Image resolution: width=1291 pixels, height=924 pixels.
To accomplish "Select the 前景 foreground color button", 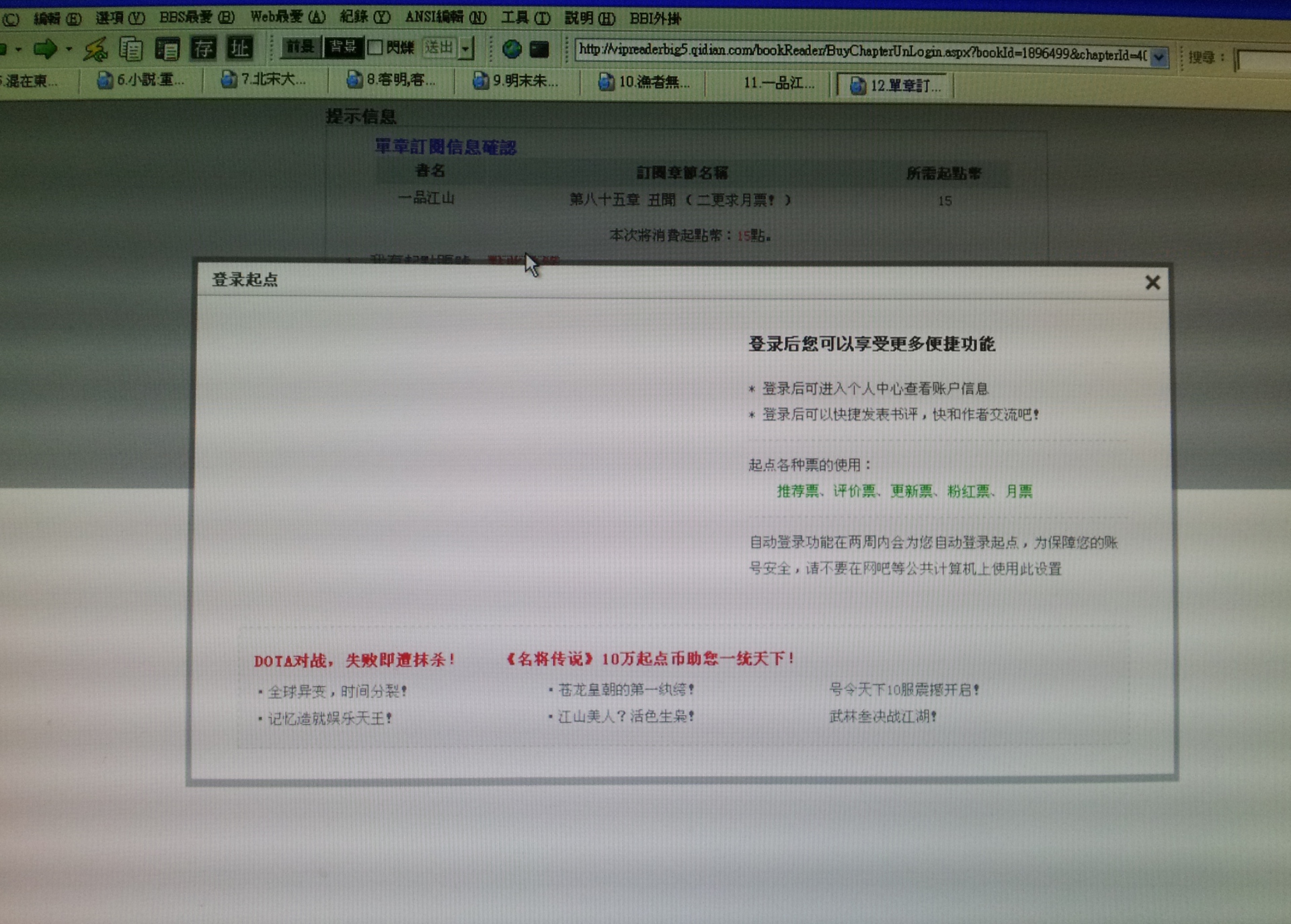I will click(301, 46).
